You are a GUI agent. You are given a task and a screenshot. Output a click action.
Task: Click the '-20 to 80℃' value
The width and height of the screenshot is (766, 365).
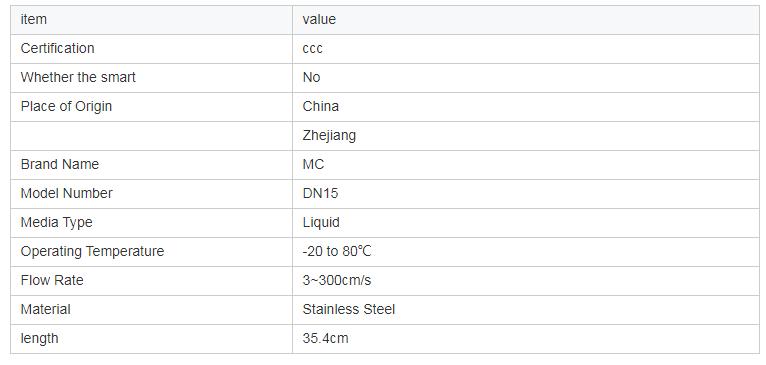tap(337, 252)
